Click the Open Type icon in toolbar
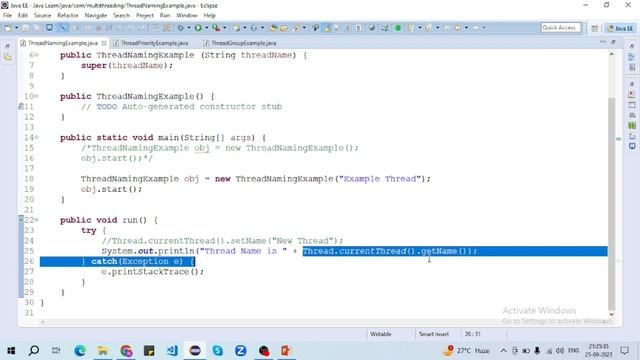Viewport: 640px width, 360px height. pyautogui.click(x=273, y=28)
